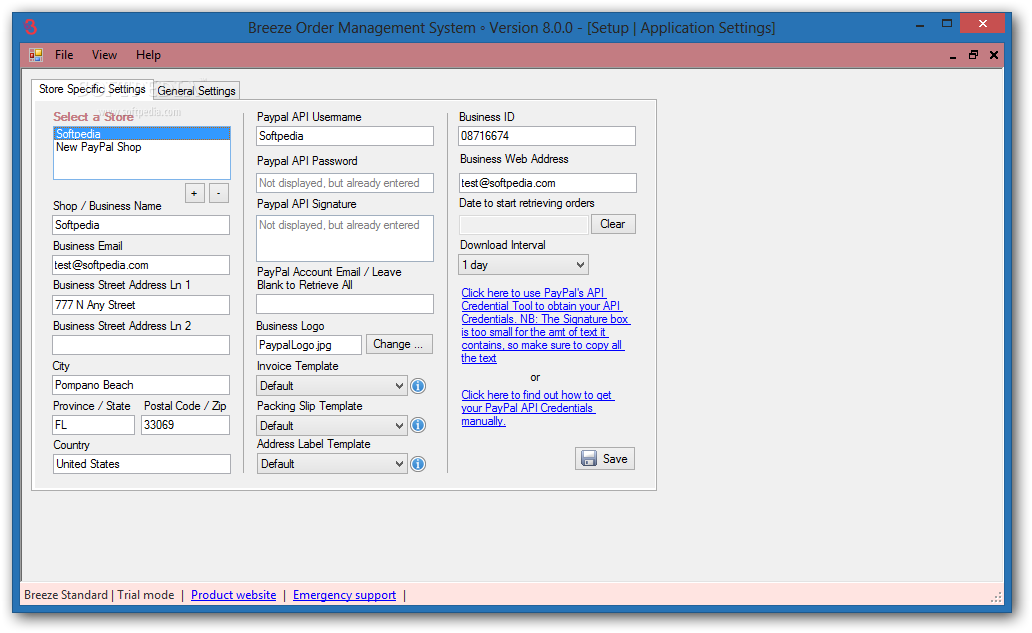The height and width of the screenshot is (633, 1032).
Task: Restore the inner MDI child window
Action: pos(973,55)
